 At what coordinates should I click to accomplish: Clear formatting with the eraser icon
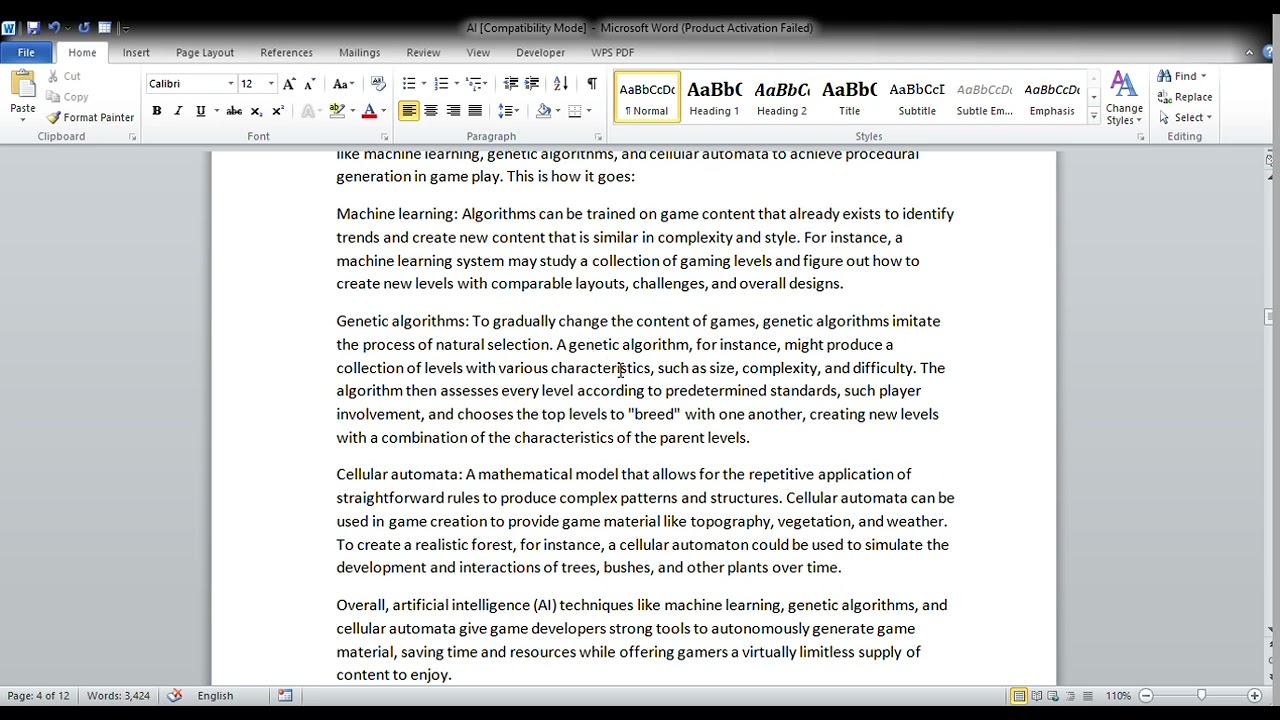378,84
